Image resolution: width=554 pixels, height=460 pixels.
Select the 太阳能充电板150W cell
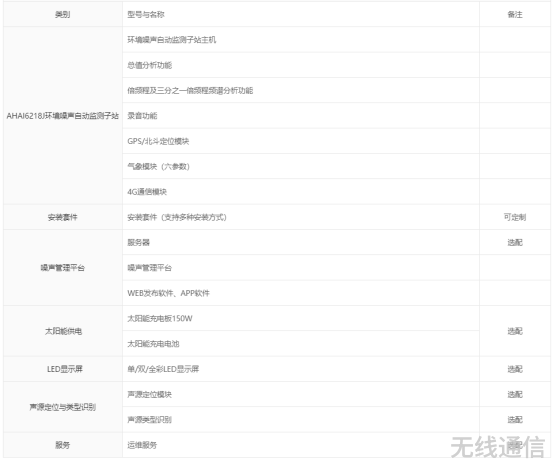[x=301, y=318]
